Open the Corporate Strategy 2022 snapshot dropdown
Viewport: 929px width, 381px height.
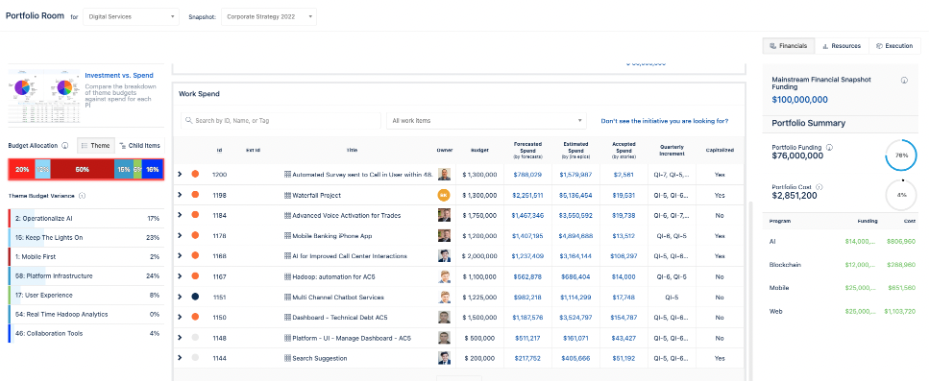(x=269, y=17)
